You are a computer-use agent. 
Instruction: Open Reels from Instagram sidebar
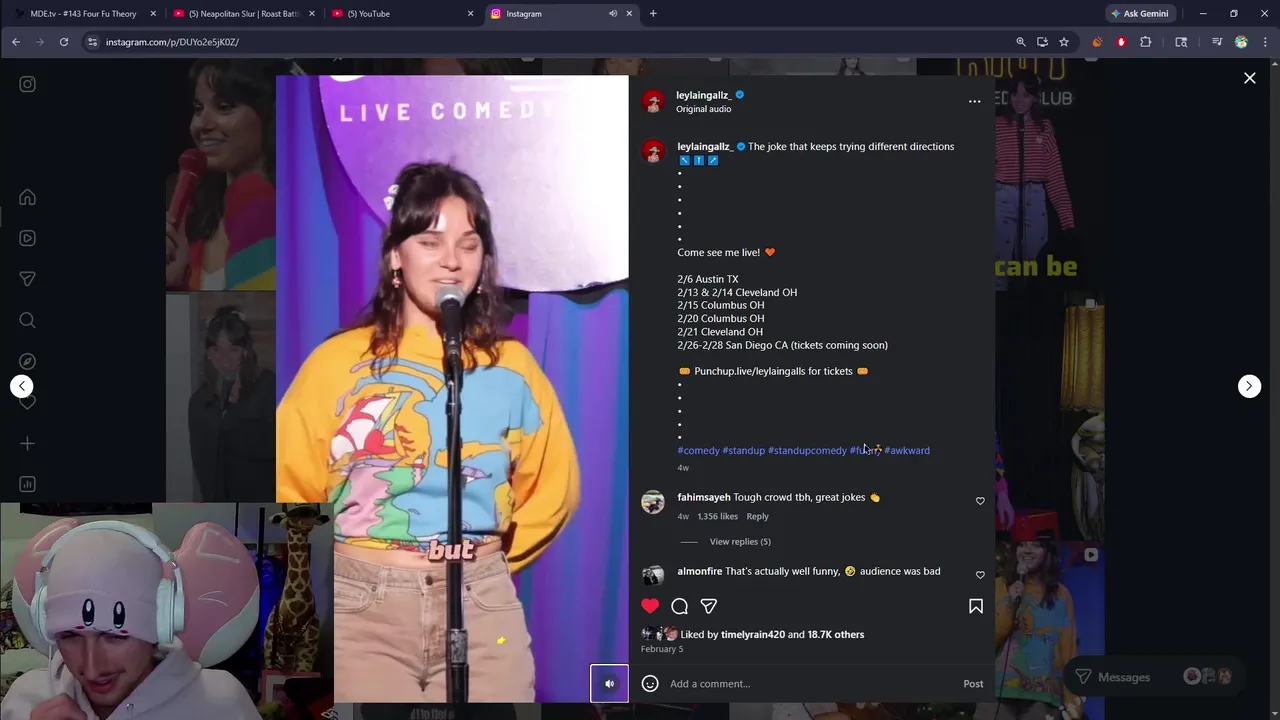27,238
